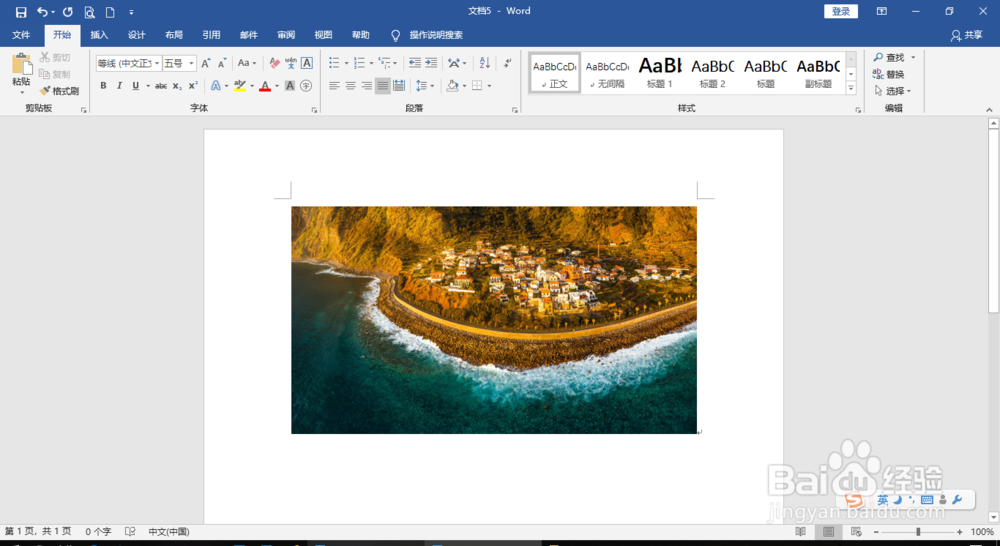Open the 文件 file menu
The height and width of the screenshot is (546, 1000).
[21, 35]
